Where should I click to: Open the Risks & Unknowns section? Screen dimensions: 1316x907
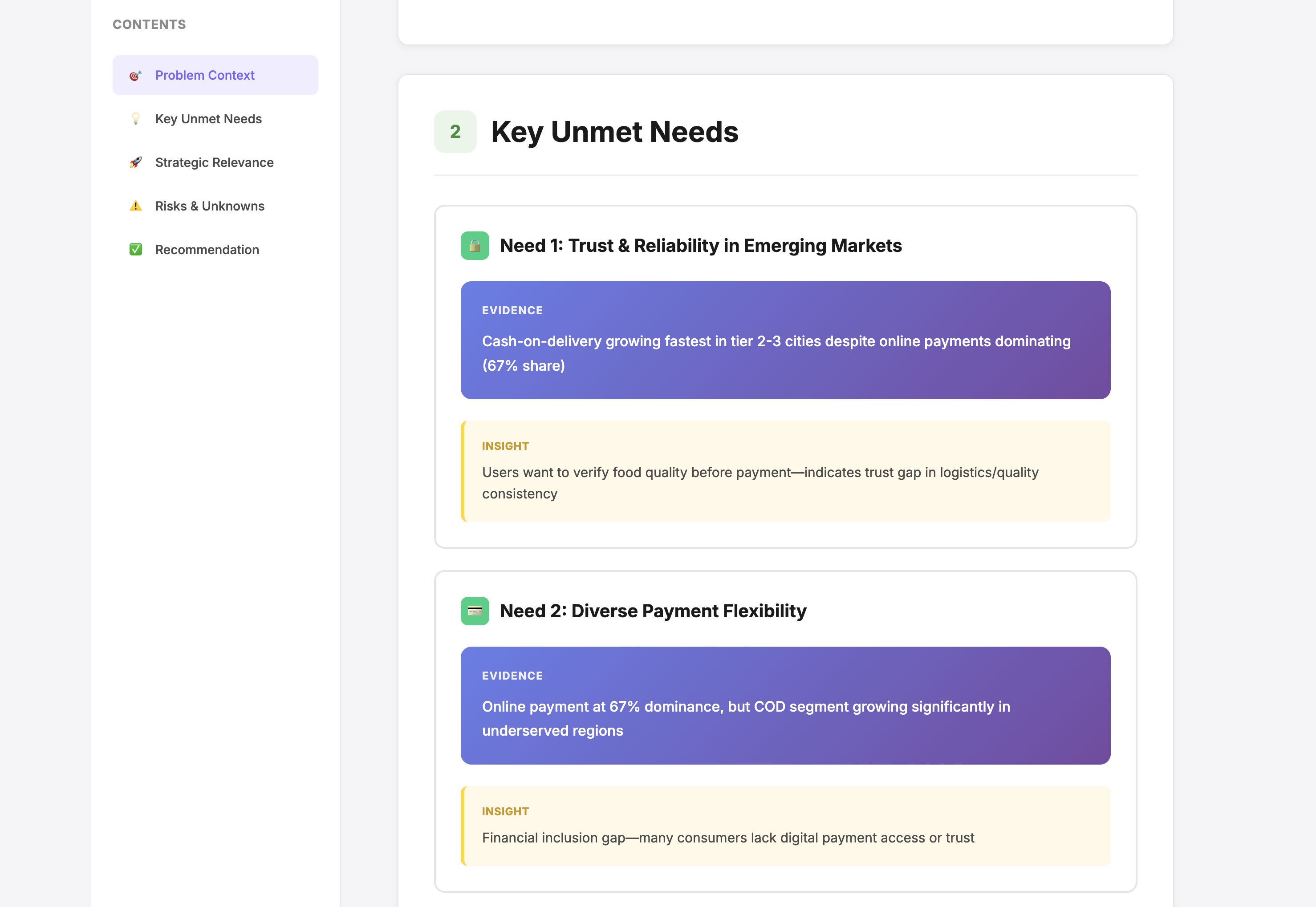point(209,206)
